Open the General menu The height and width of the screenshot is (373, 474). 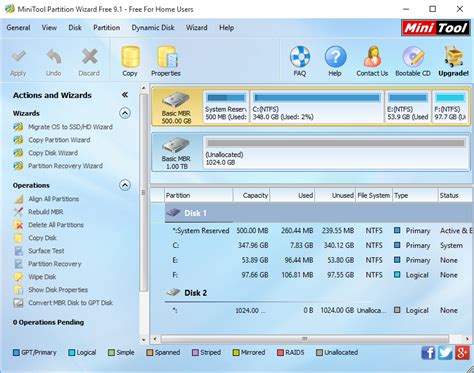(x=18, y=28)
